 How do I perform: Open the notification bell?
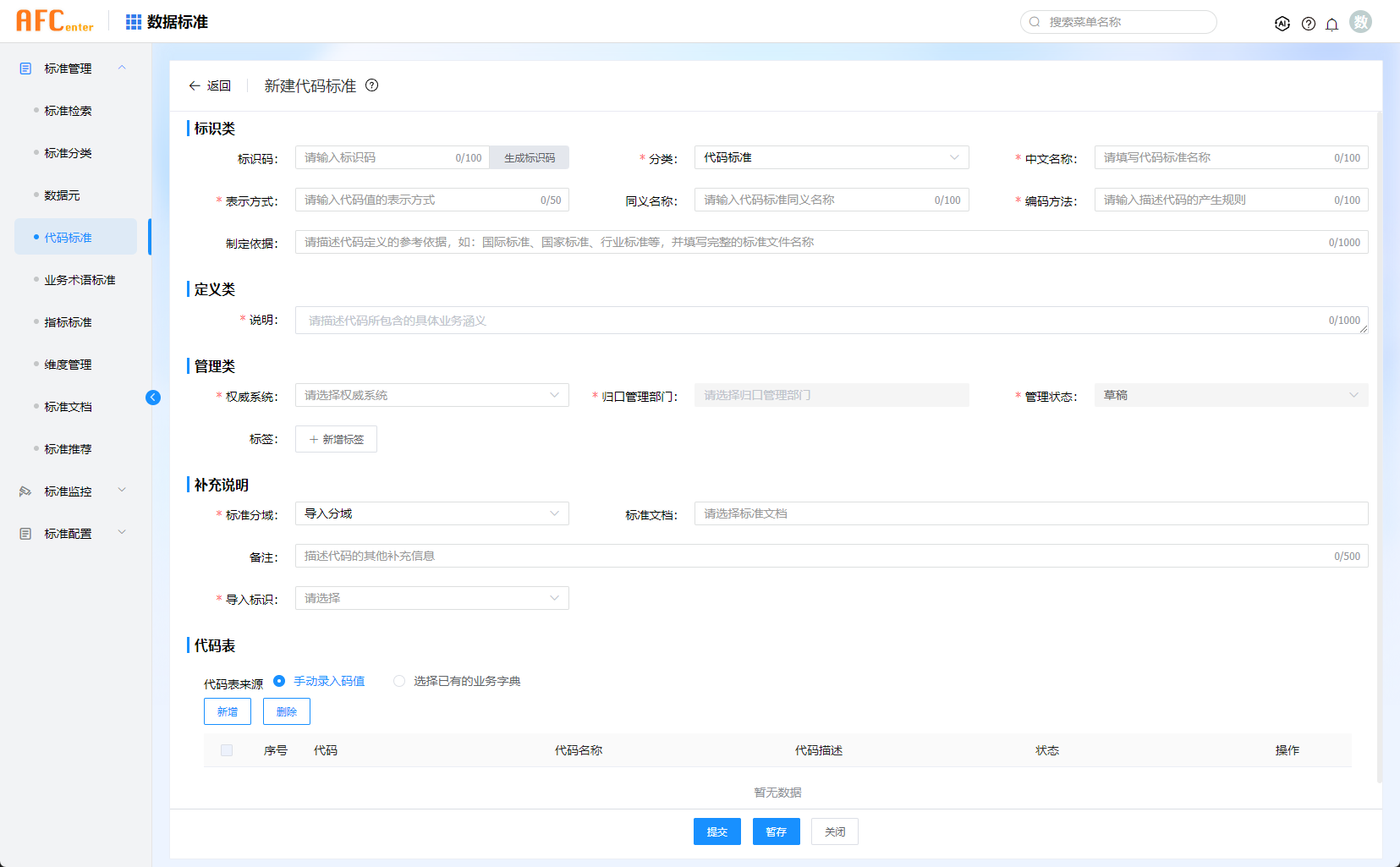pos(1332,24)
